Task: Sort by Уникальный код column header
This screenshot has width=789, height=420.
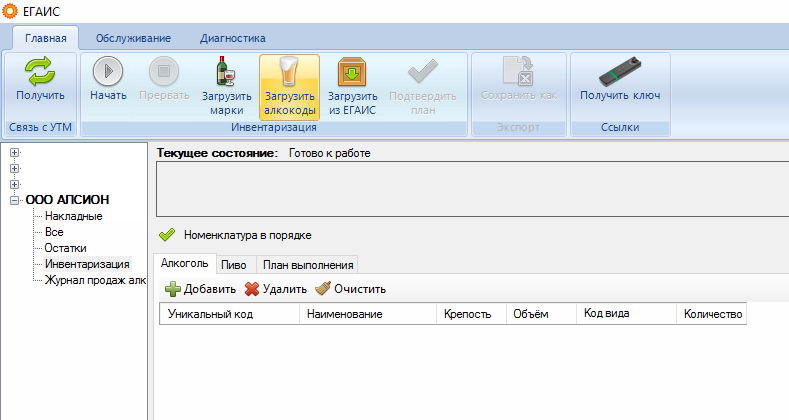Action: (x=229, y=314)
